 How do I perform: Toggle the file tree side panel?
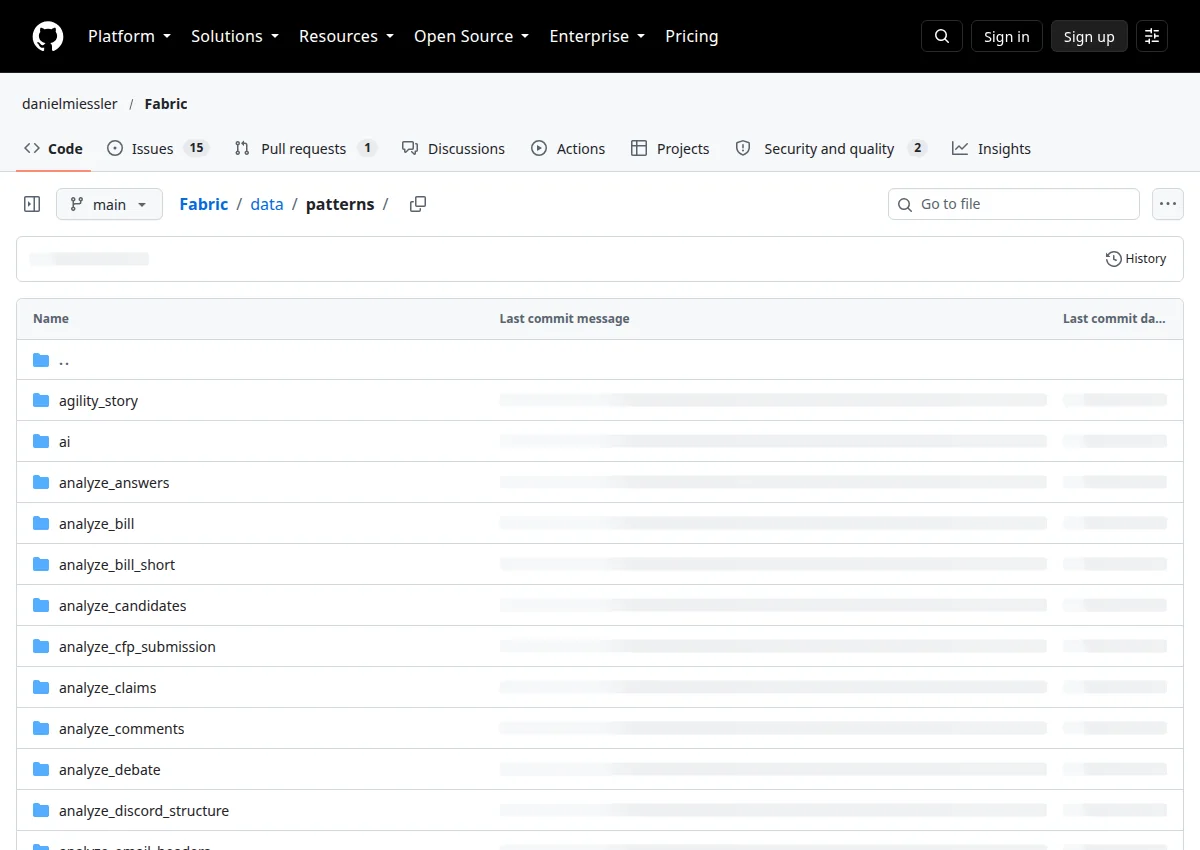[x=32, y=204]
